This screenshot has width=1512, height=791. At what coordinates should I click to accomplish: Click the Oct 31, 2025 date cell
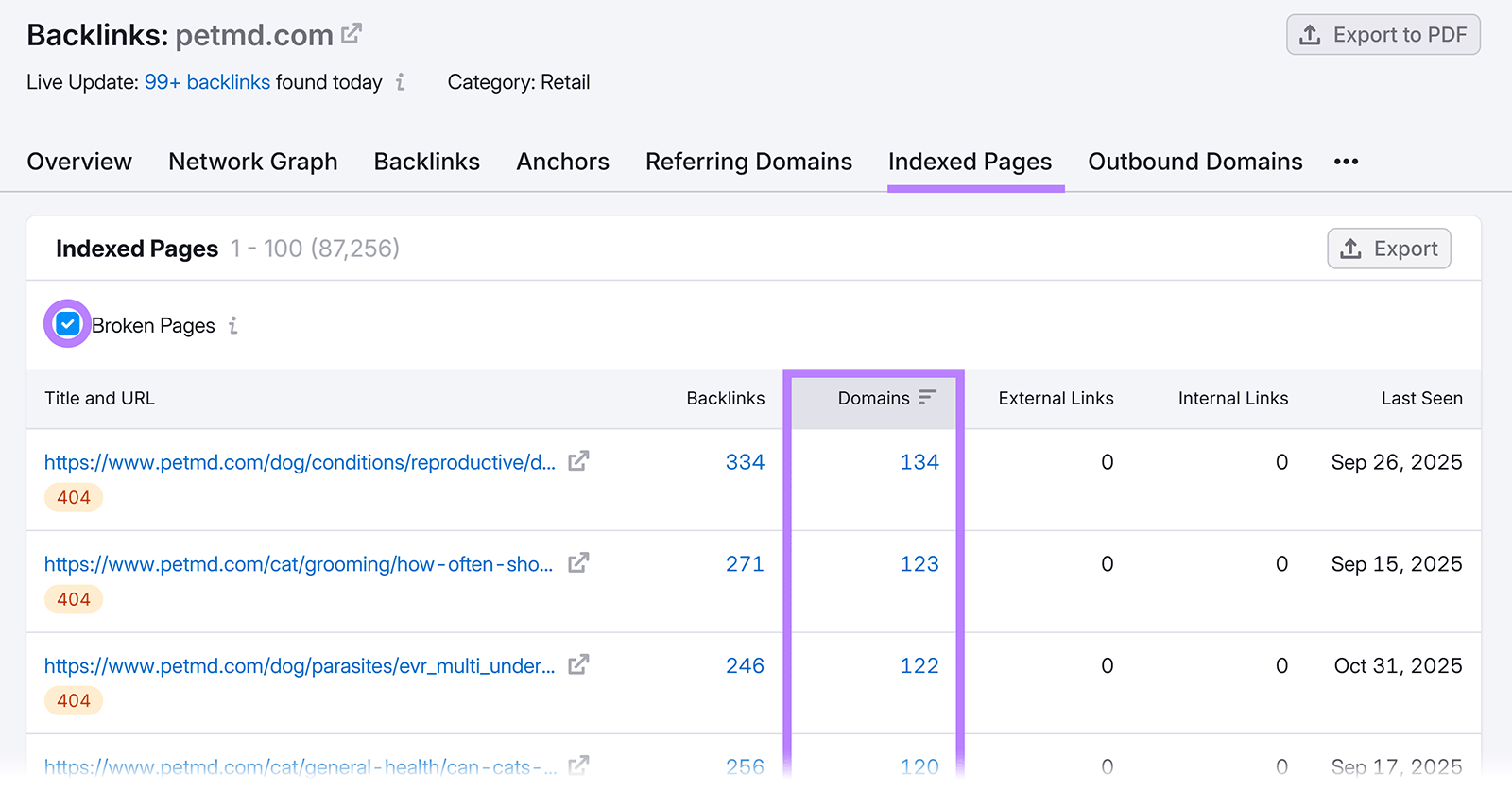(1398, 666)
